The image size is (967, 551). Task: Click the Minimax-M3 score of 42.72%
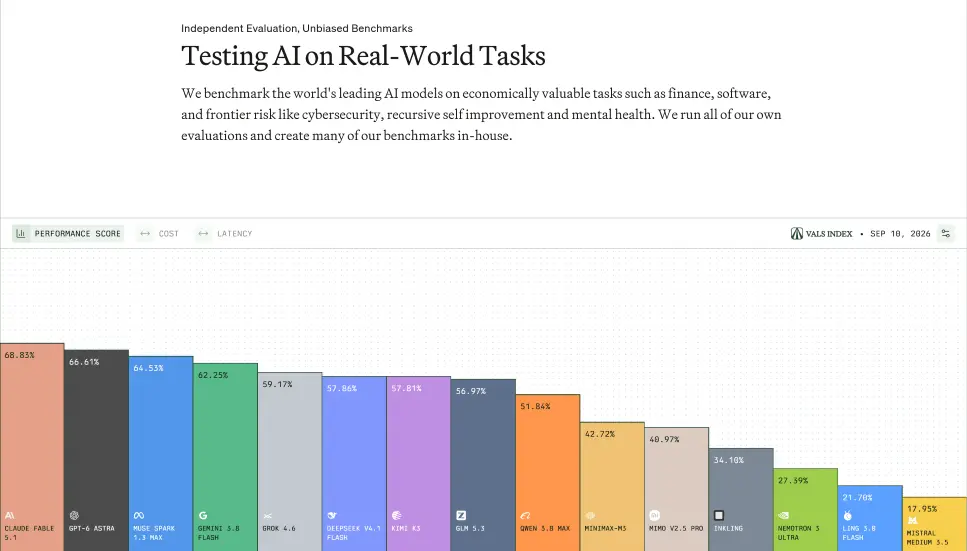[x=599, y=434]
